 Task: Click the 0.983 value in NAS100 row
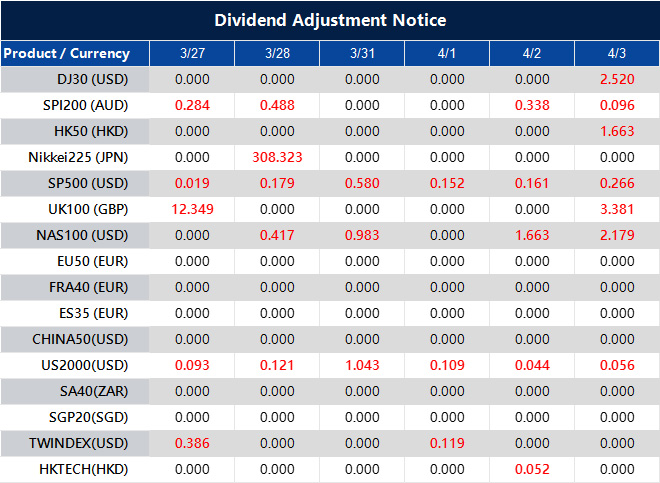[362, 235]
